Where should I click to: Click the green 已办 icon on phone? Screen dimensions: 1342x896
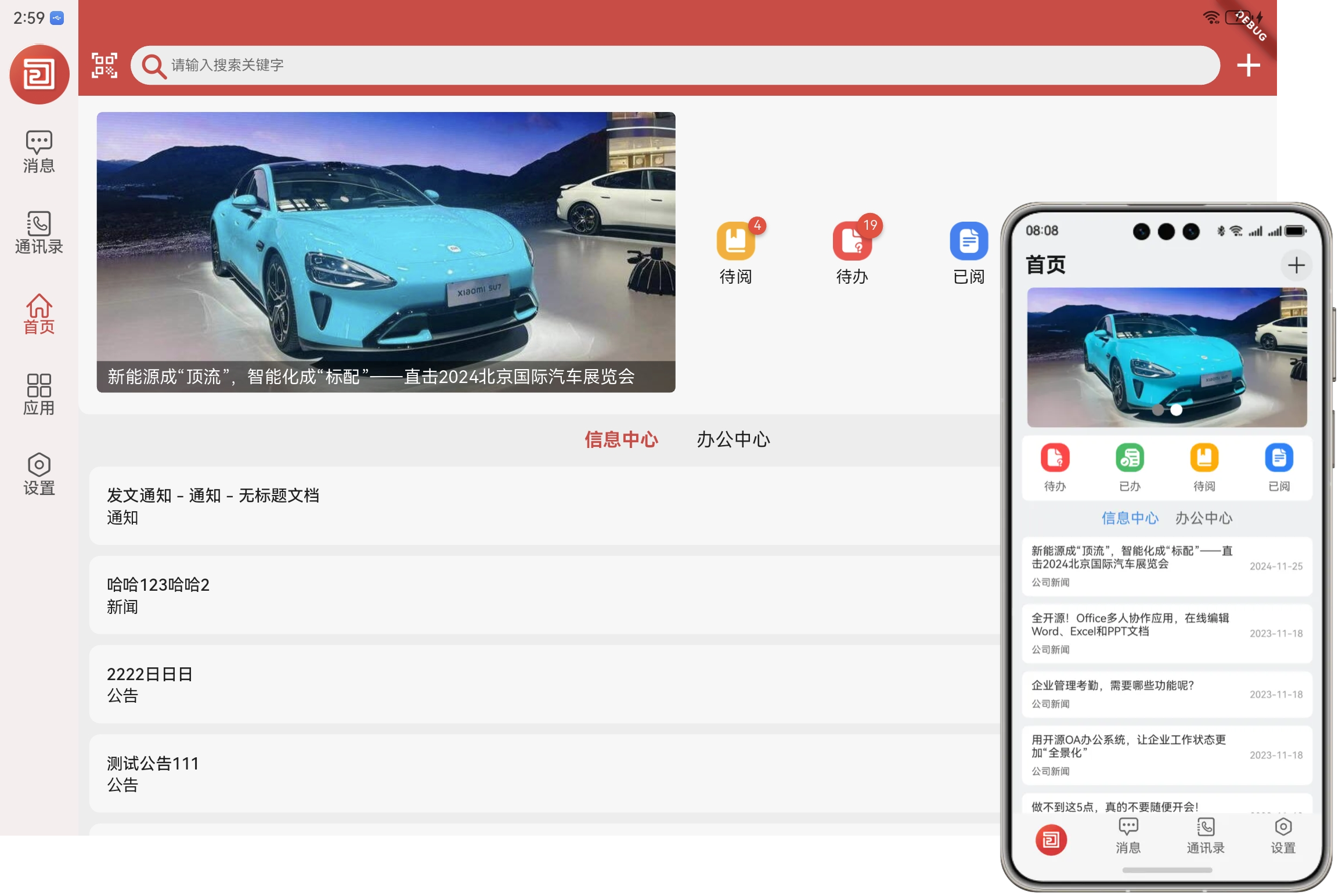[x=1129, y=458]
